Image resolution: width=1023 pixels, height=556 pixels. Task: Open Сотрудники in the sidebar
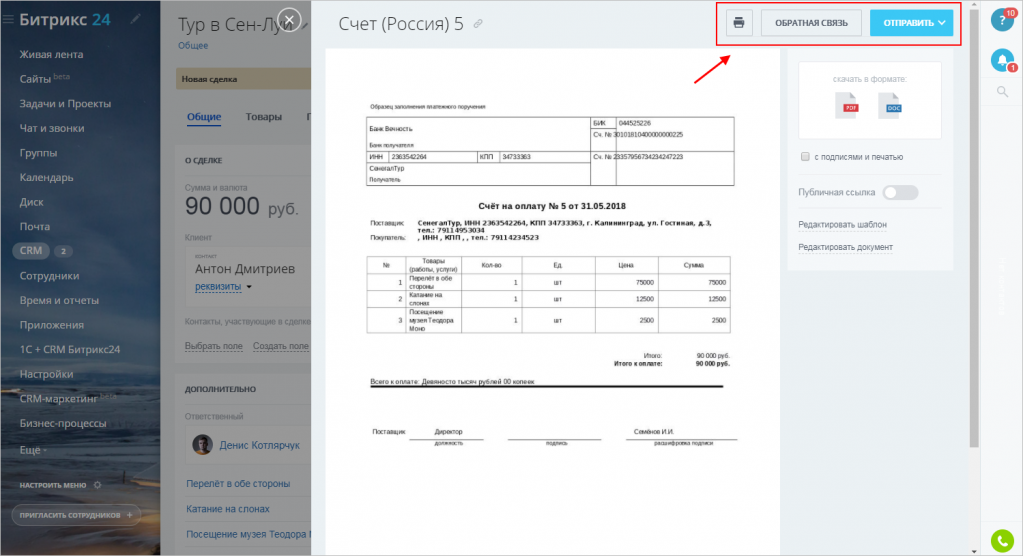pyautogui.click(x=49, y=276)
